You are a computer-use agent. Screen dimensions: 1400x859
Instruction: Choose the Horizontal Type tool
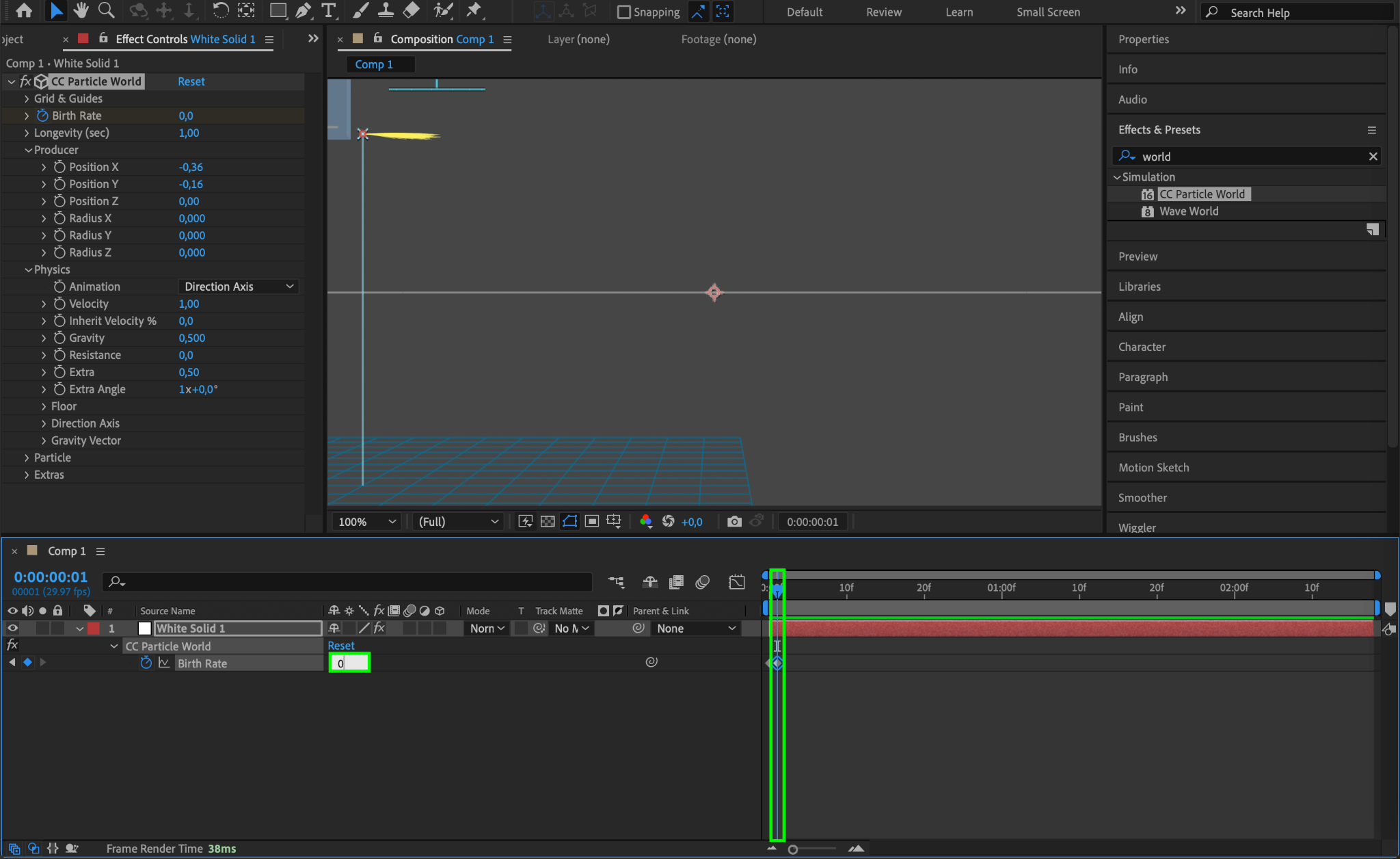(329, 10)
